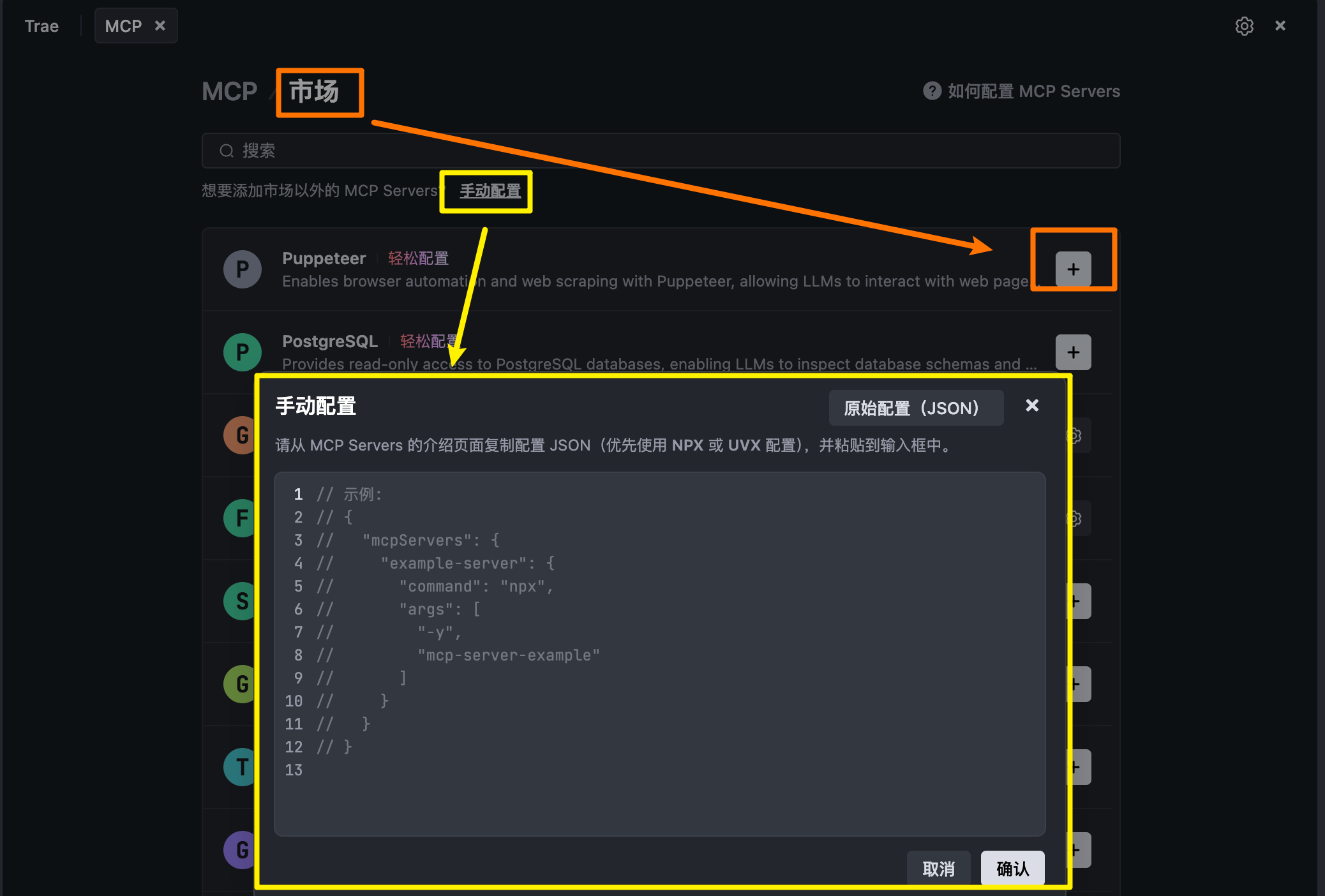This screenshot has width=1325, height=896.
Task: Switch to the Trae tab
Action: 41,26
